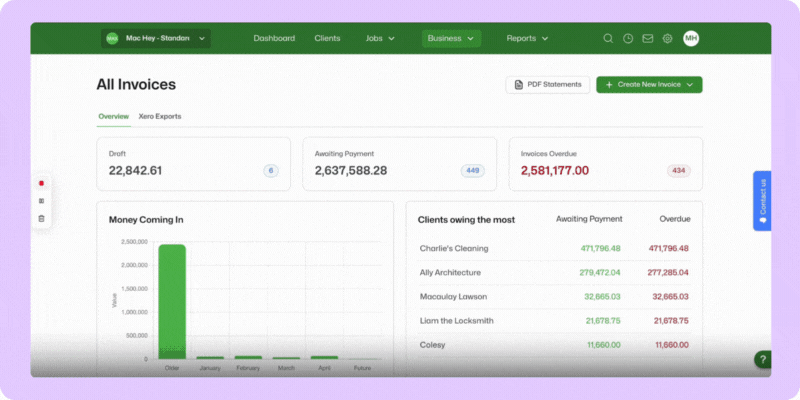Click the April bar in the chart
Image resolution: width=800 pixels, height=400 pixels.
[324, 357]
